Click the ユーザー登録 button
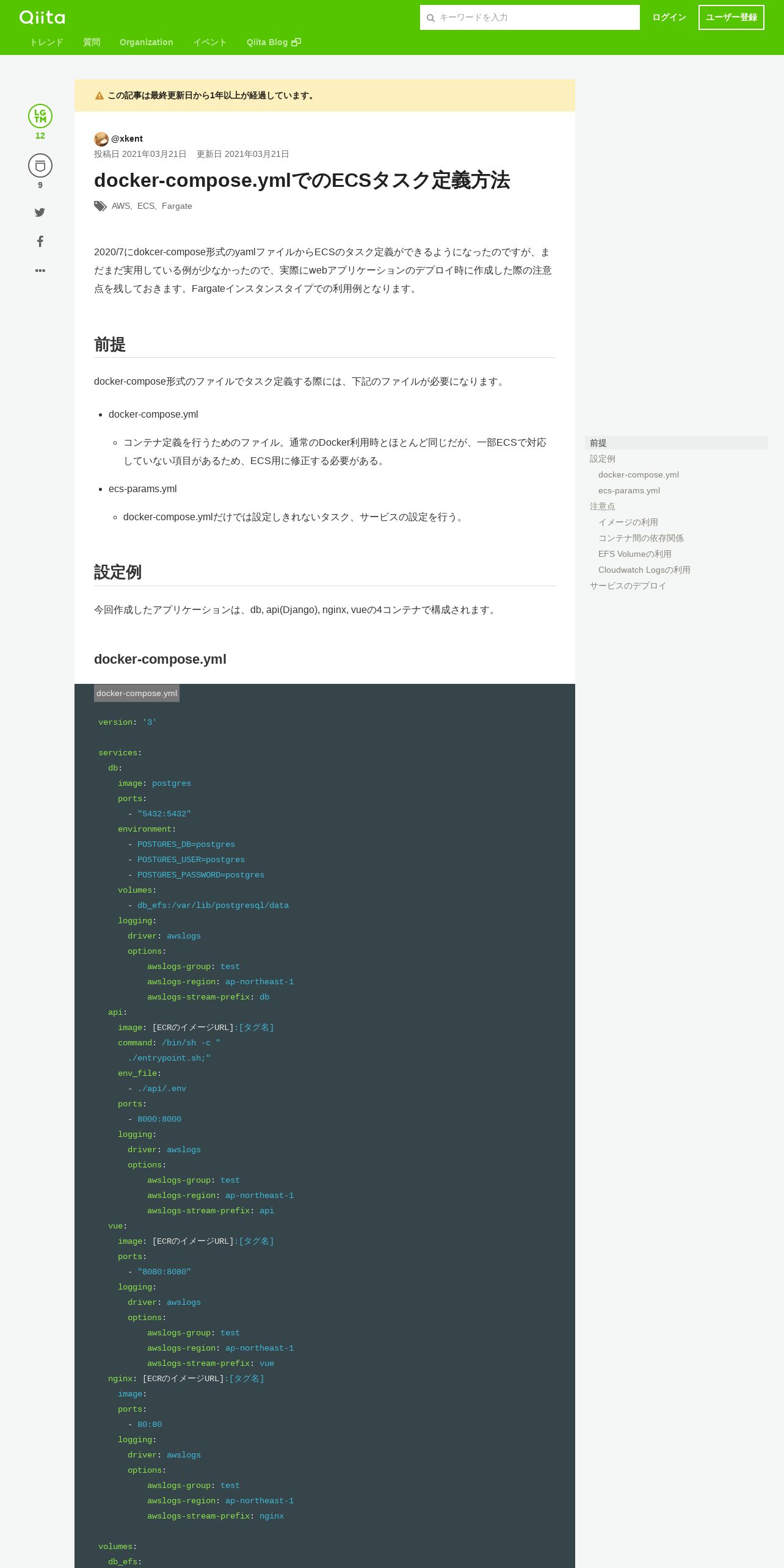 (731, 17)
